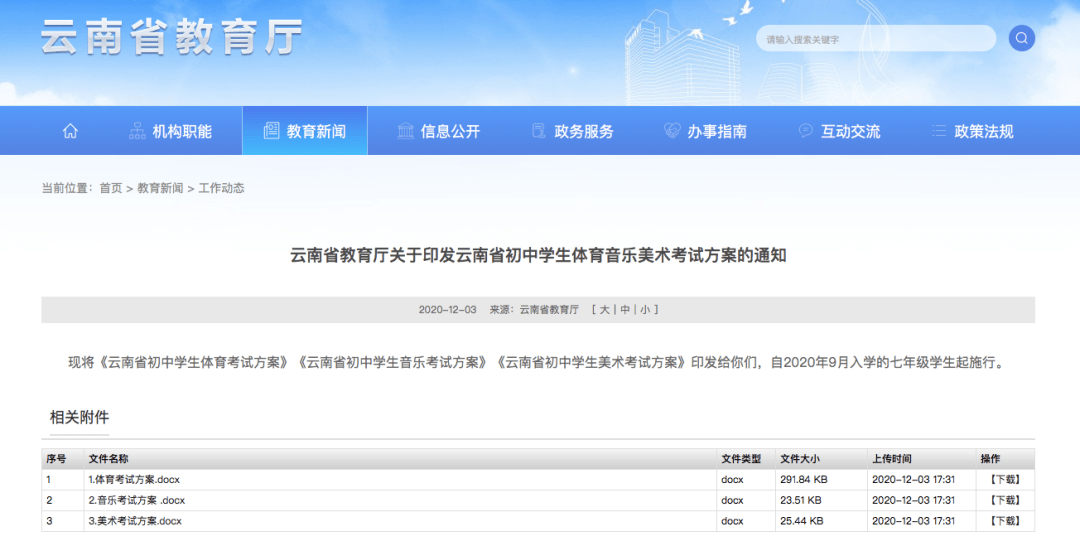The width and height of the screenshot is (1080, 546).
Task: Set font size to small (小)
Action: tap(645, 310)
